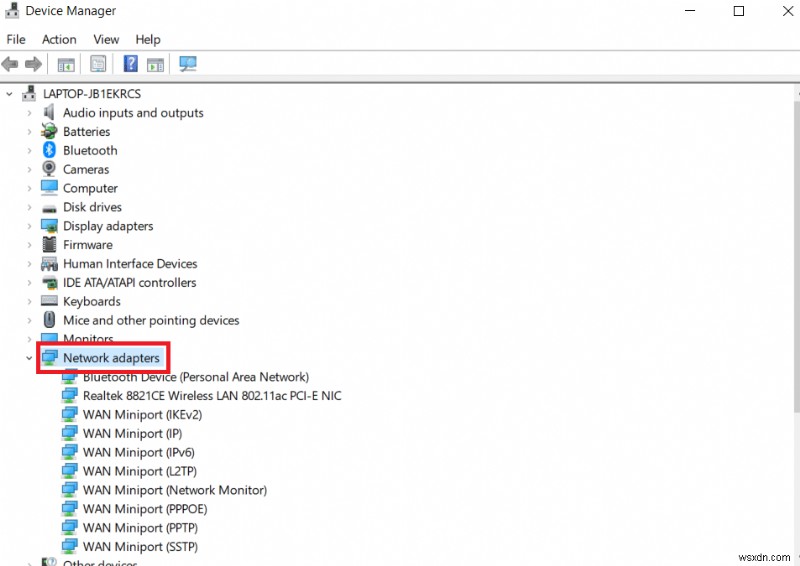Screen dimensions: 800x566
Task: Open the Help menu
Action: (148, 39)
